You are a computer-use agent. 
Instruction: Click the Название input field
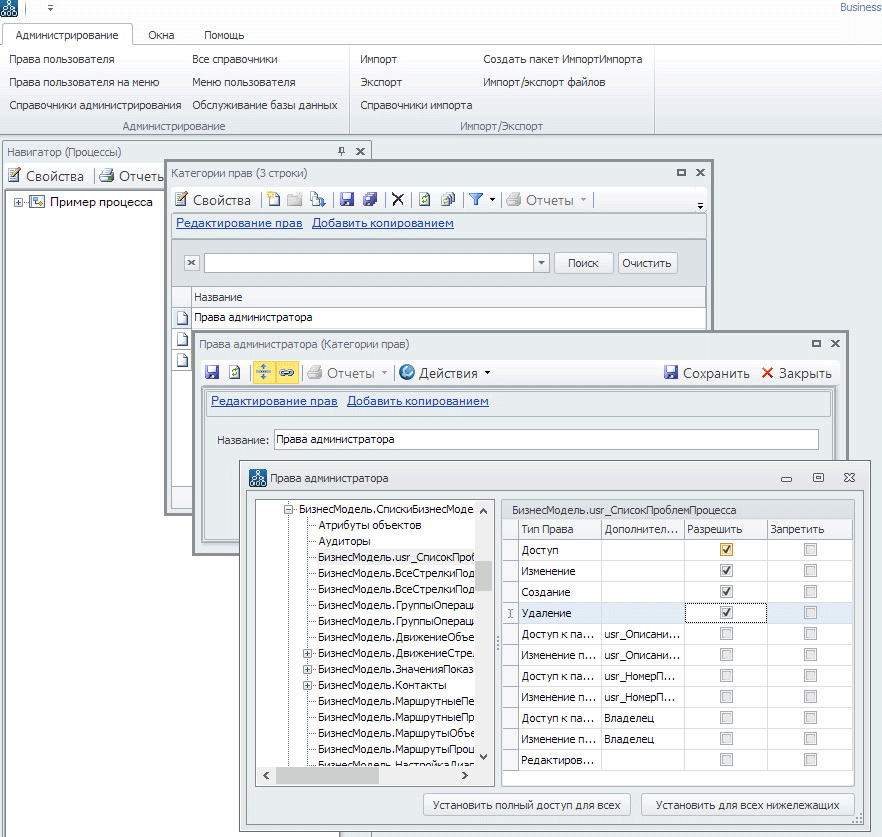(545, 439)
